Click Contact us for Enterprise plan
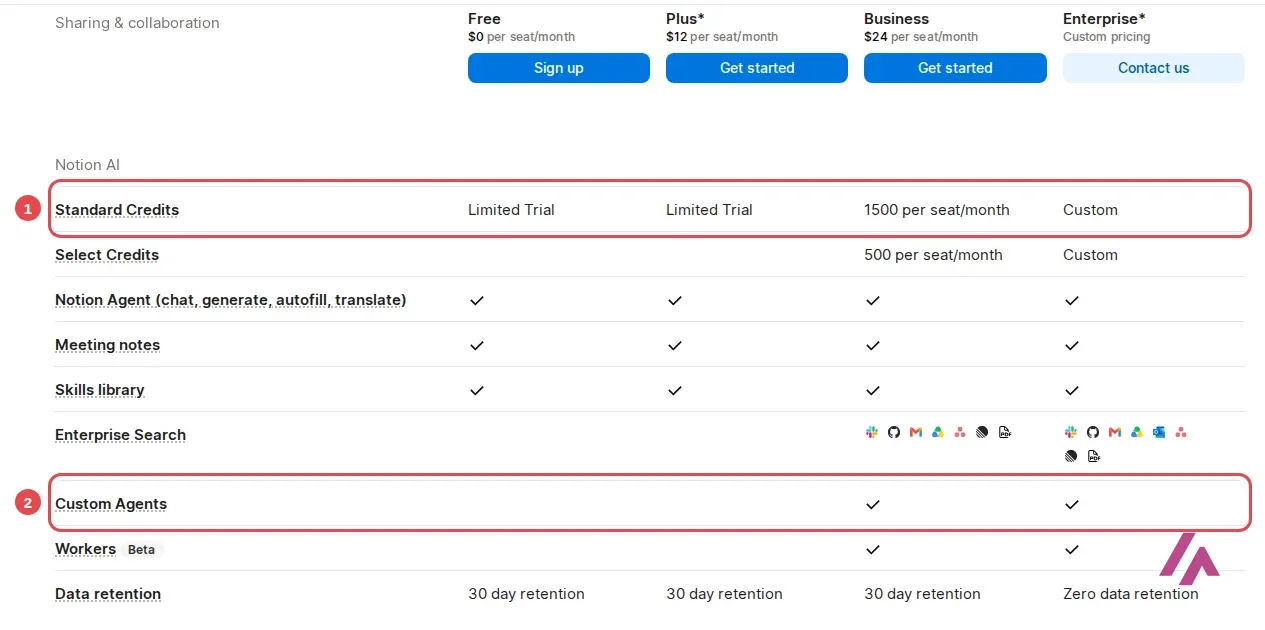The image size is (1265, 630). click(x=1154, y=68)
